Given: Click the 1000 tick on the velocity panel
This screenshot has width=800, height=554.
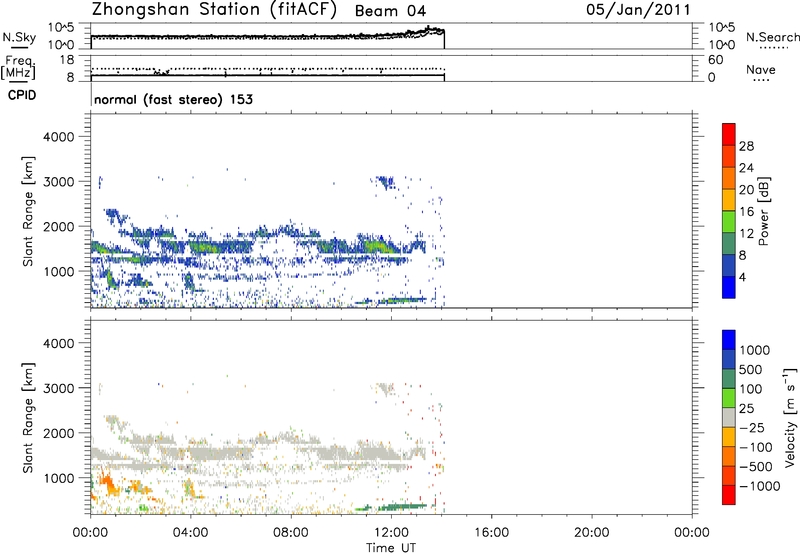Looking at the screenshot, I should click(59, 478).
